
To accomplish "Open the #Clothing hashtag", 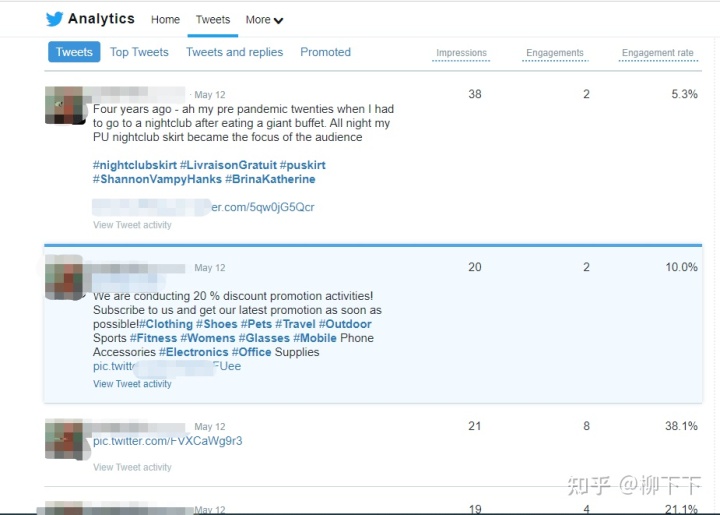I will 166,324.
